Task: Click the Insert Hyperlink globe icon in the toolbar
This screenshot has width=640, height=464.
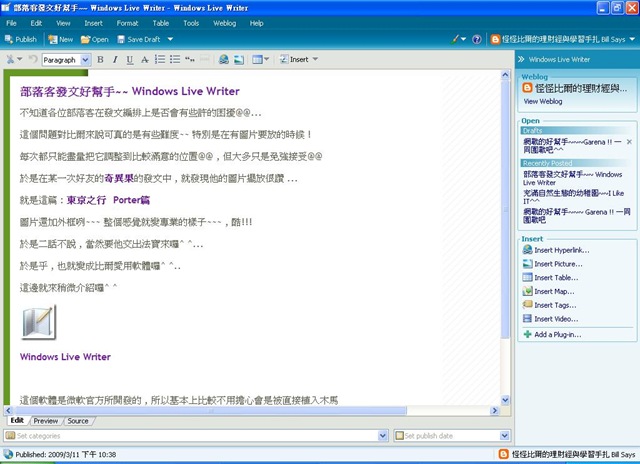Action: coord(224,60)
